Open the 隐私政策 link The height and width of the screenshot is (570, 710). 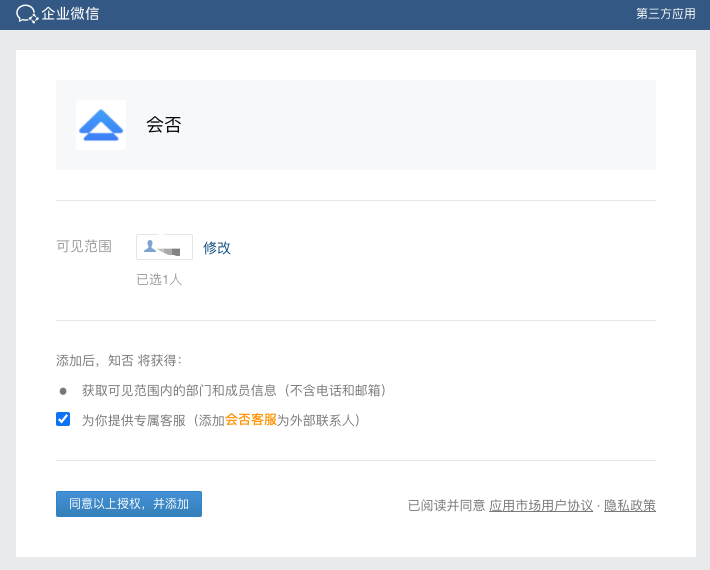click(x=630, y=505)
